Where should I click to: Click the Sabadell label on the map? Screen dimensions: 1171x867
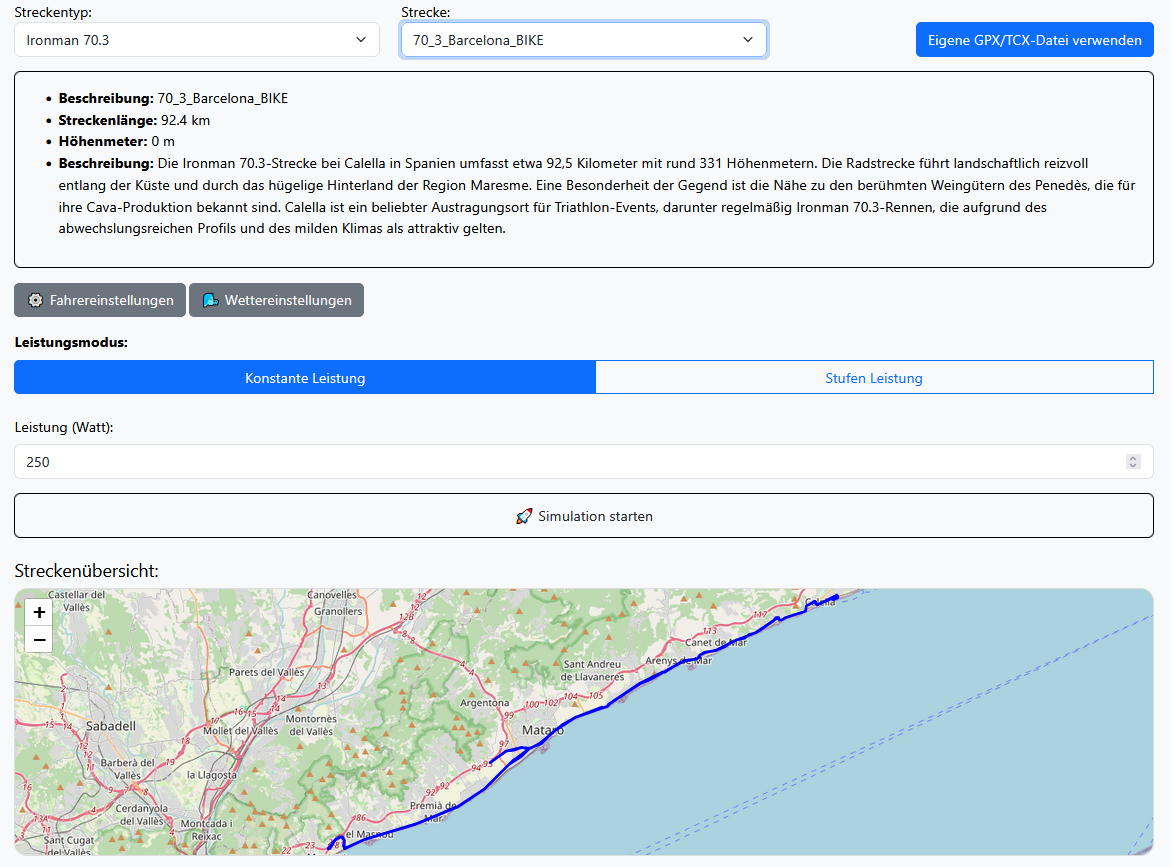pos(111,726)
